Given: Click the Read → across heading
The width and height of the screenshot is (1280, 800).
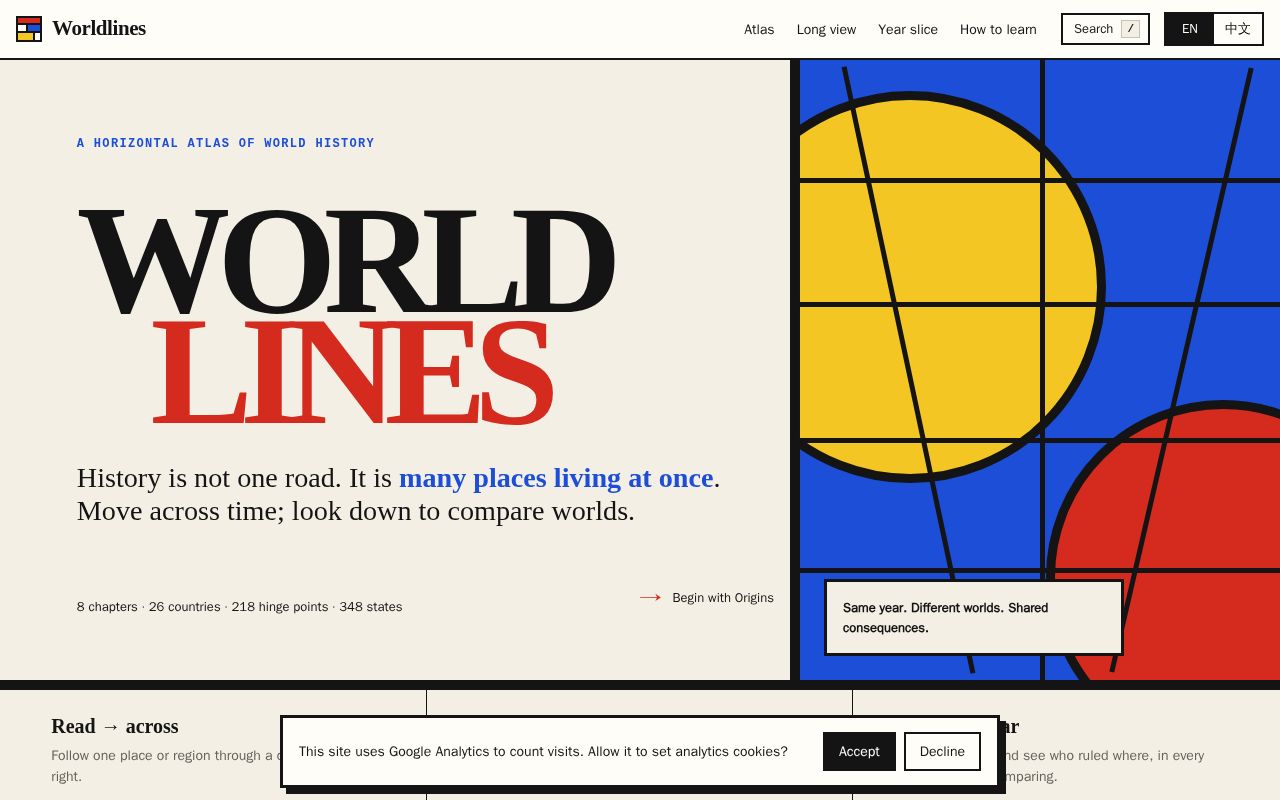Looking at the screenshot, I should [x=115, y=726].
